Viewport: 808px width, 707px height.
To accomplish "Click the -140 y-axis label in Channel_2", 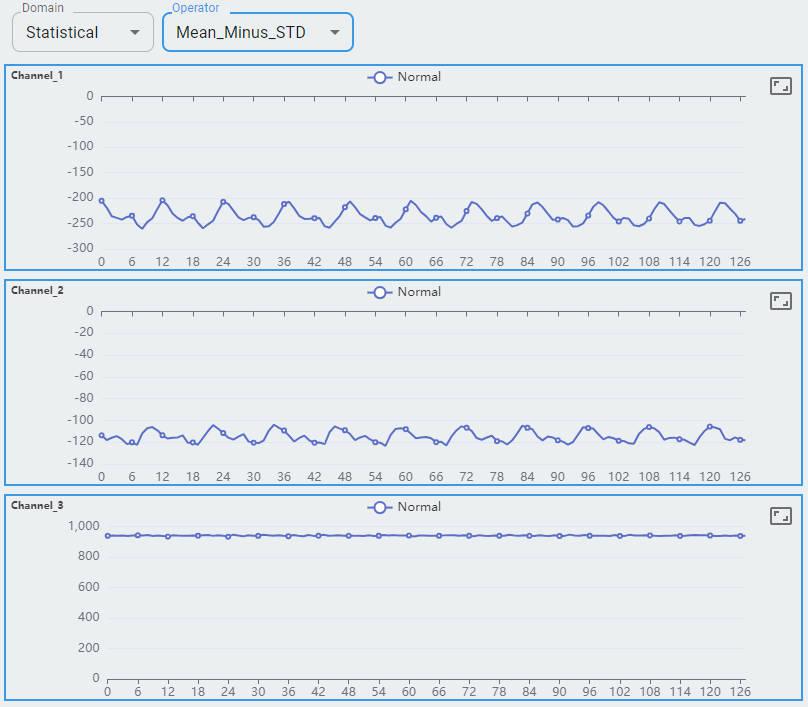I will tap(78, 464).
